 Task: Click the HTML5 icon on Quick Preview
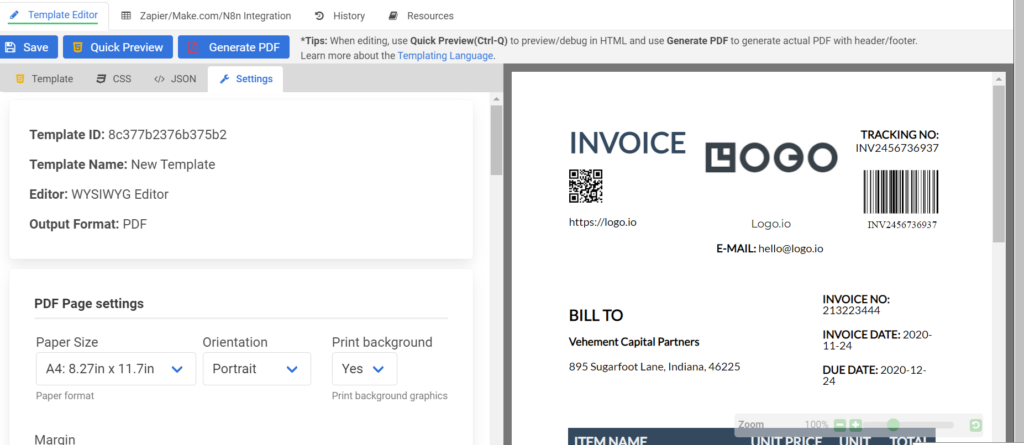(x=78, y=47)
